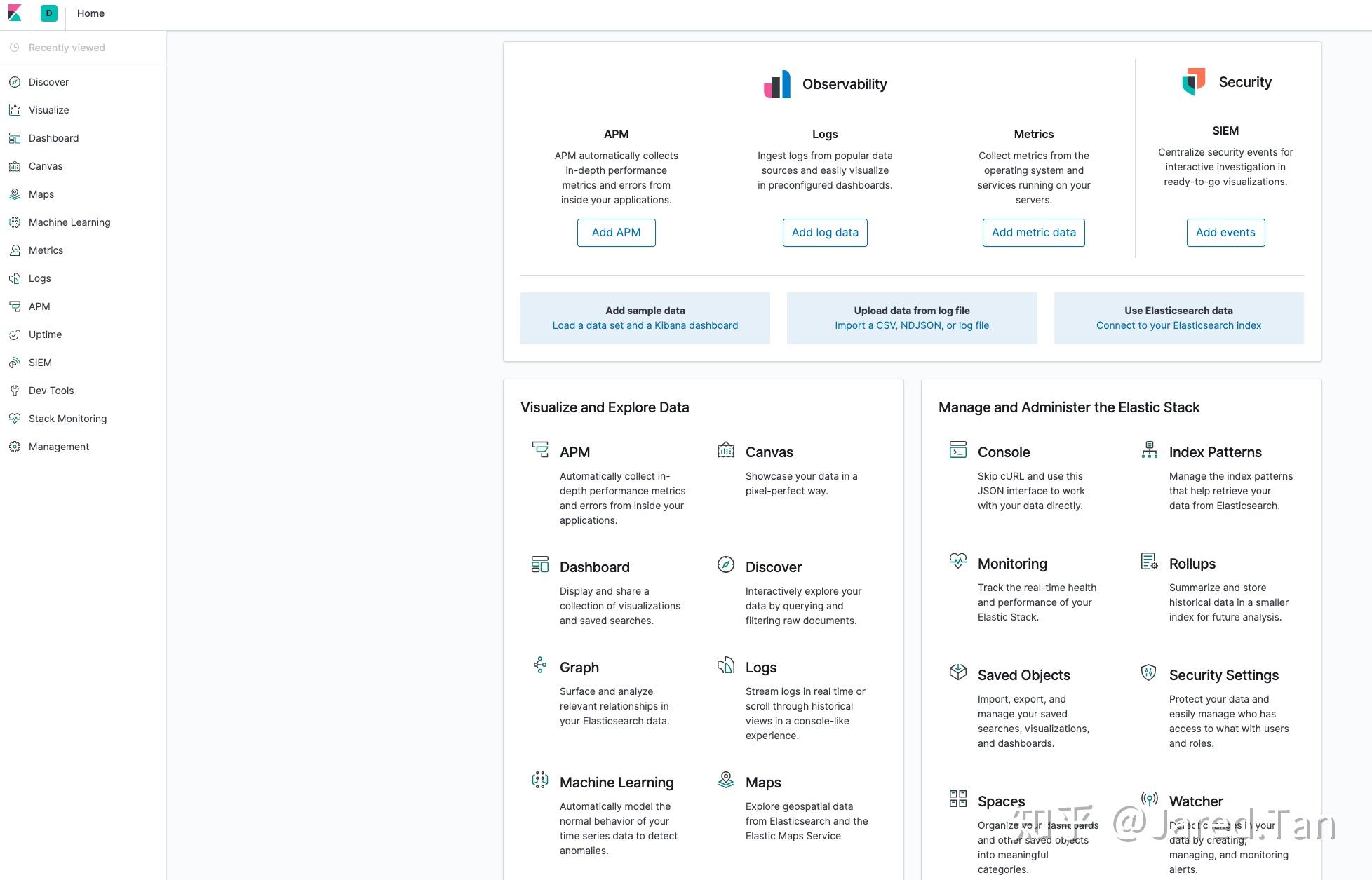
Task: Click Connect to your Elasticsearch index
Action: tap(1178, 325)
